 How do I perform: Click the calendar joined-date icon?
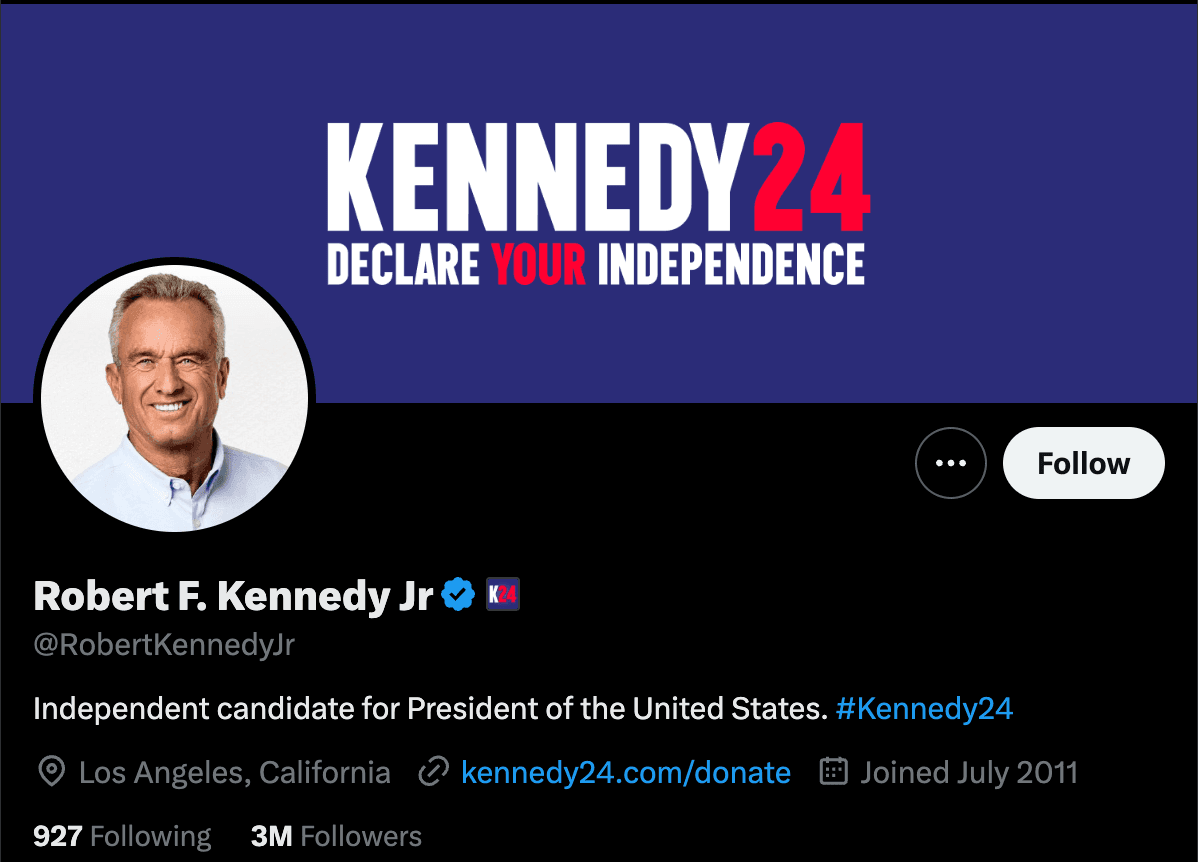[x=834, y=772]
